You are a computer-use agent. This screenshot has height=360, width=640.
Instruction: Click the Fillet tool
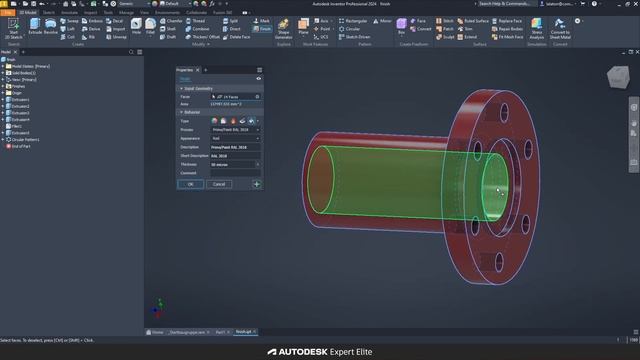click(150, 27)
